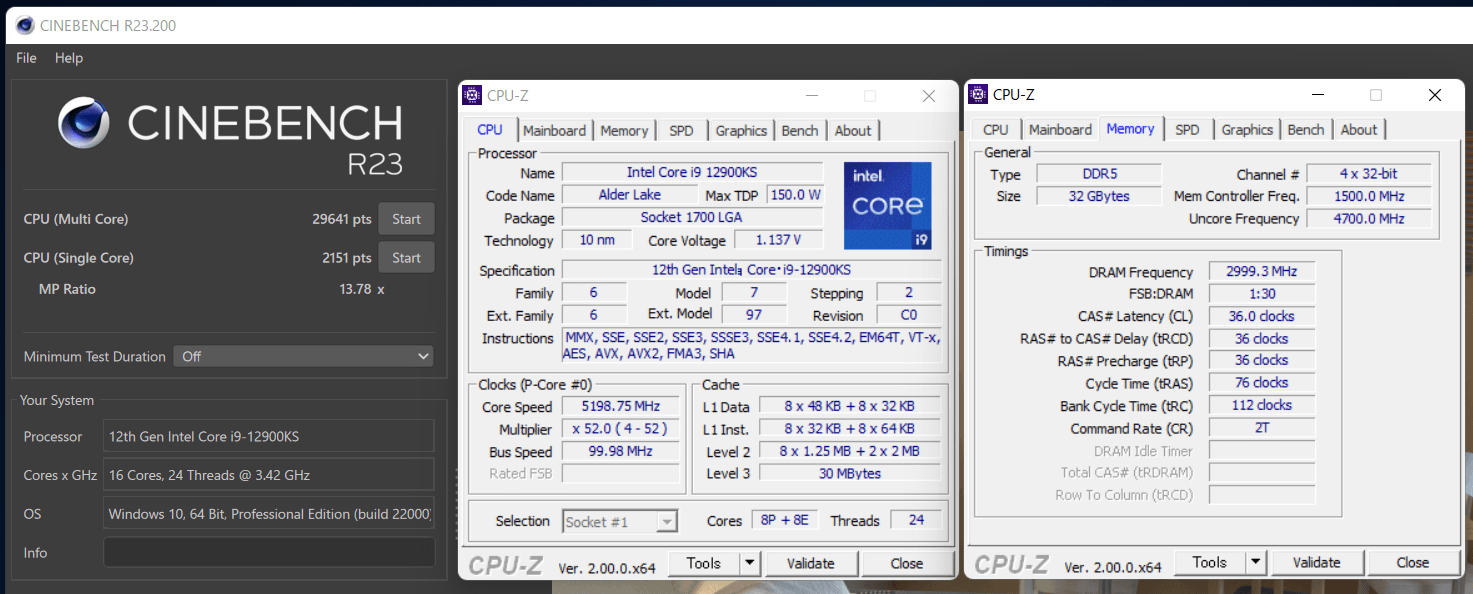The width and height of the screenshot is (1473, 594).
Task: Click the Cinebench R23 sphere logo
Action: tap(83, 123)
